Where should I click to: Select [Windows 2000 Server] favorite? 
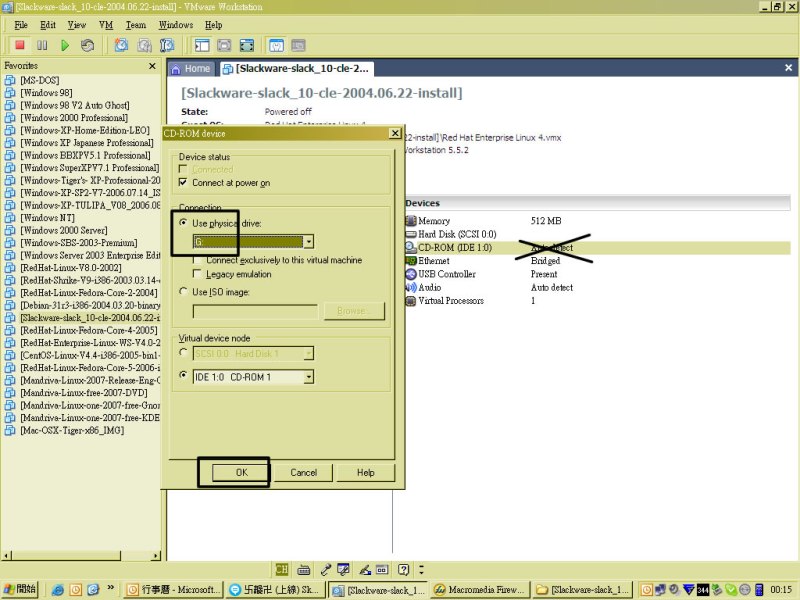[x=64, y=230]
